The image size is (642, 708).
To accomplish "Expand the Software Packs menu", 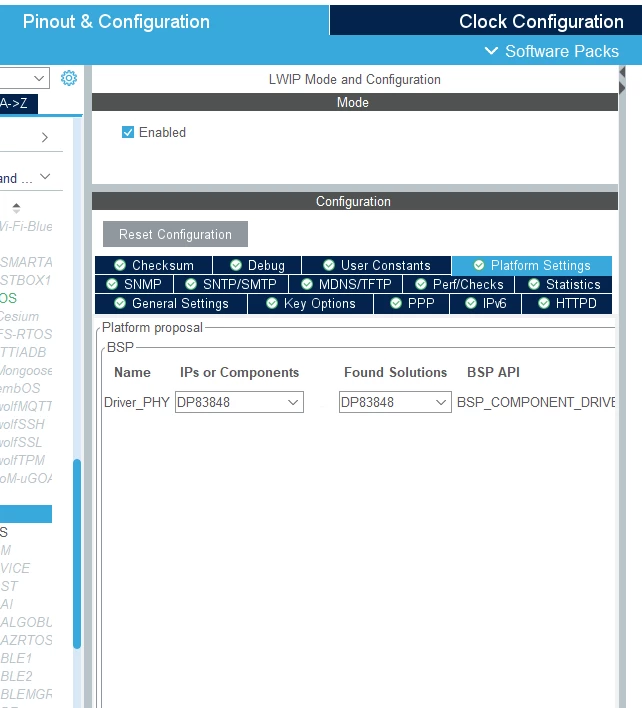I will click(x=551, y=51).
